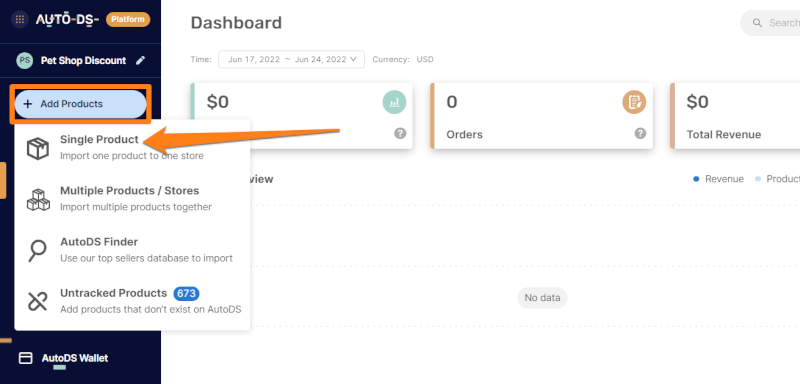This screenshot has height=384, width=800.
Task: Click the help question mark on Orders card
Action: point(640,134)
